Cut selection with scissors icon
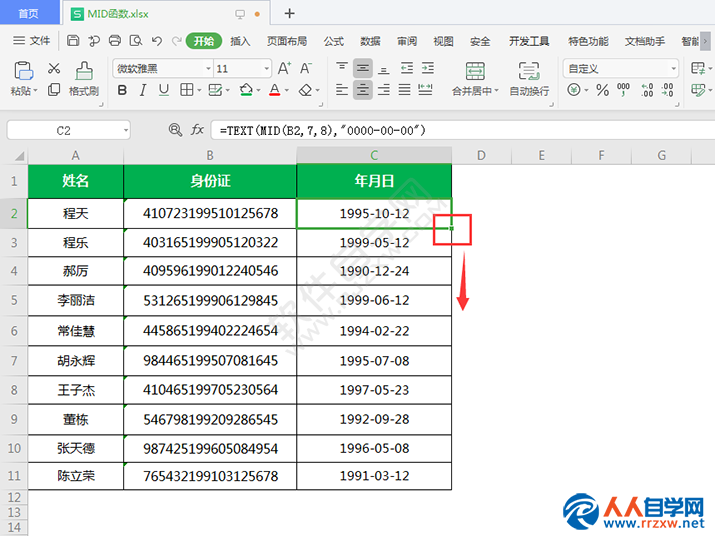 click(54, 68)
